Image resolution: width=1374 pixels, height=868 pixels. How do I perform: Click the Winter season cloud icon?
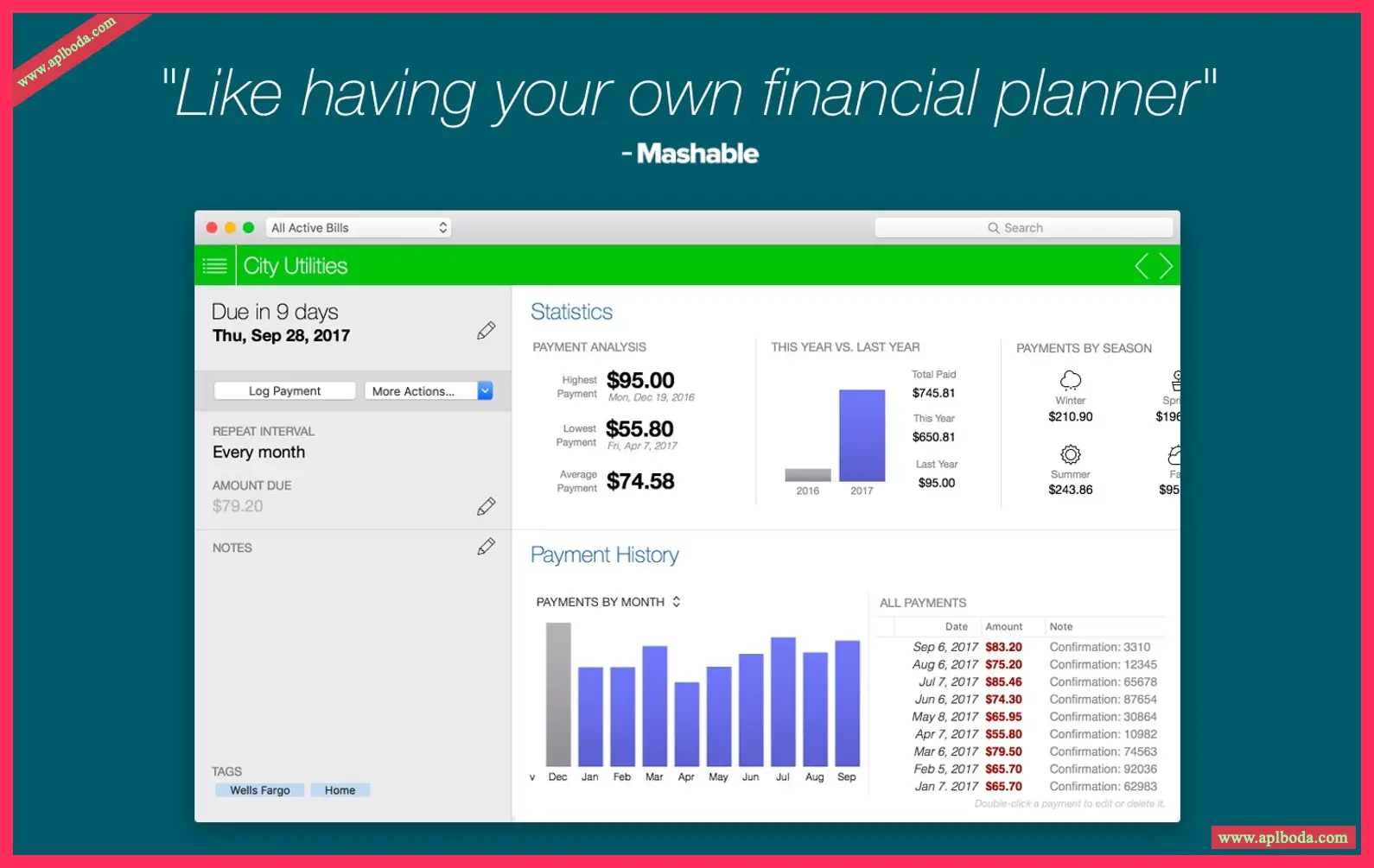(1071, 380)
